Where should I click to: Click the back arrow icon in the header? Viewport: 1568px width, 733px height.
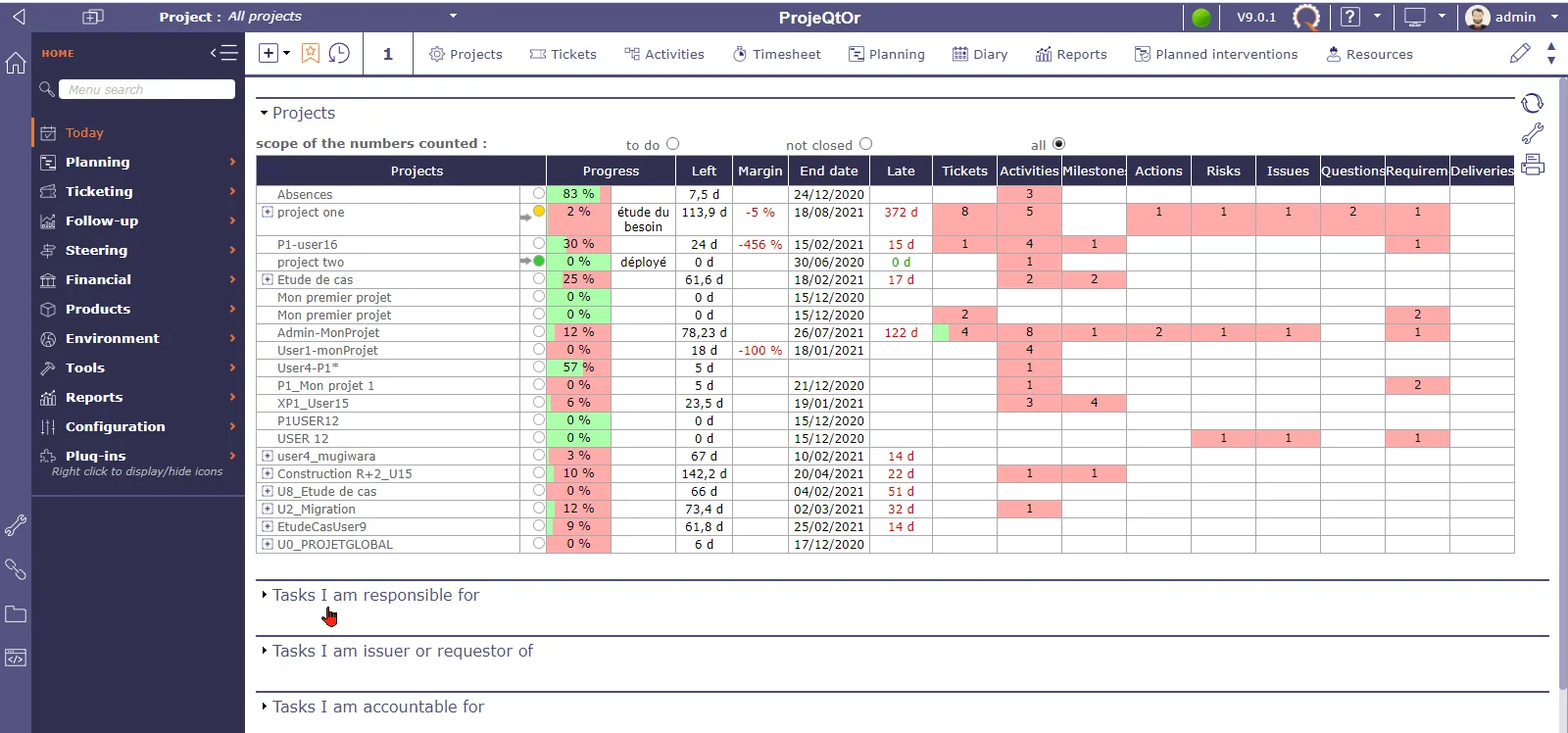coord(19,17)
